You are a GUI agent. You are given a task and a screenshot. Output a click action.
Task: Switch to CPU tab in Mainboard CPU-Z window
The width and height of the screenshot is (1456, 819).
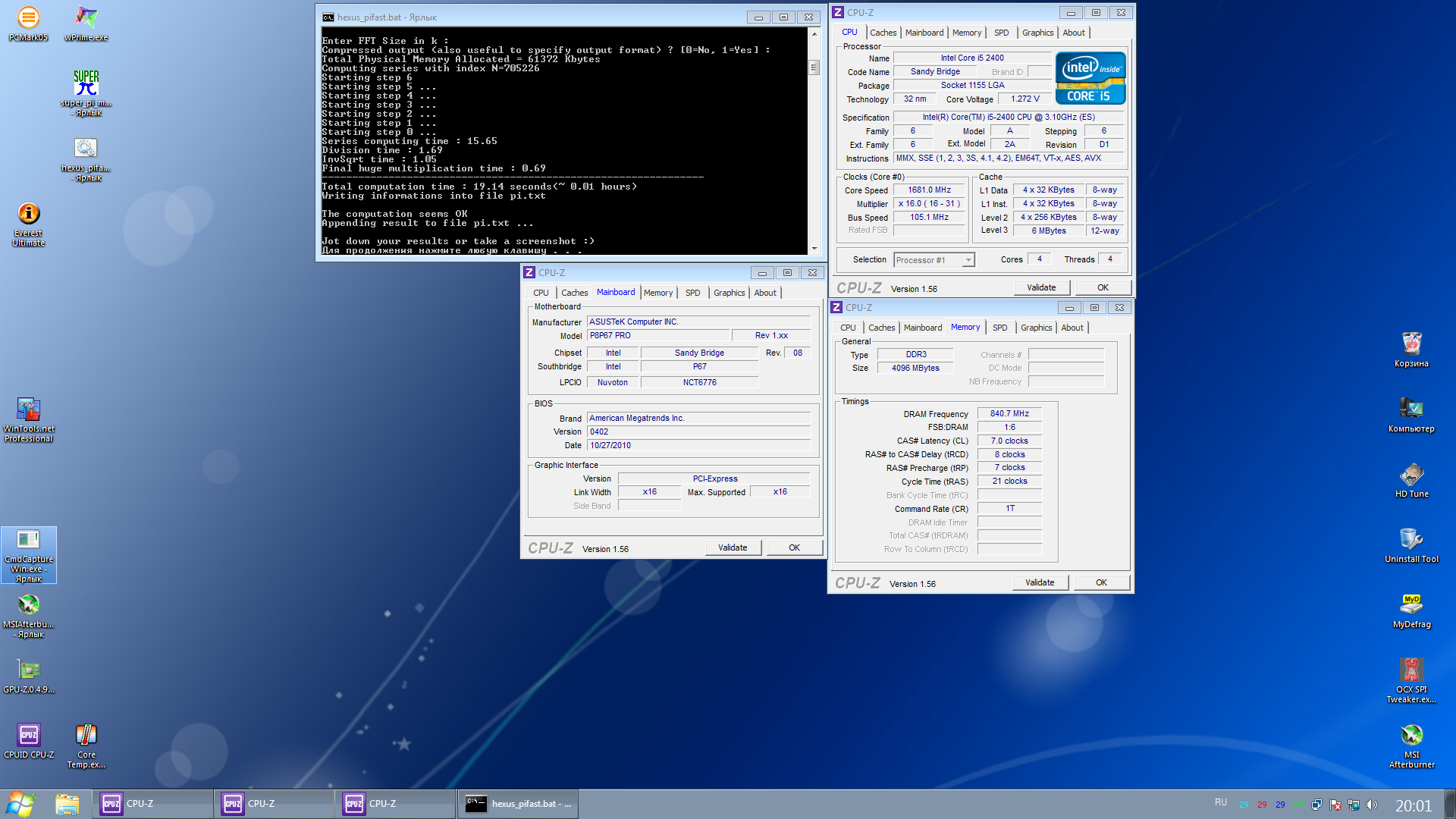[x=541, y=293]
